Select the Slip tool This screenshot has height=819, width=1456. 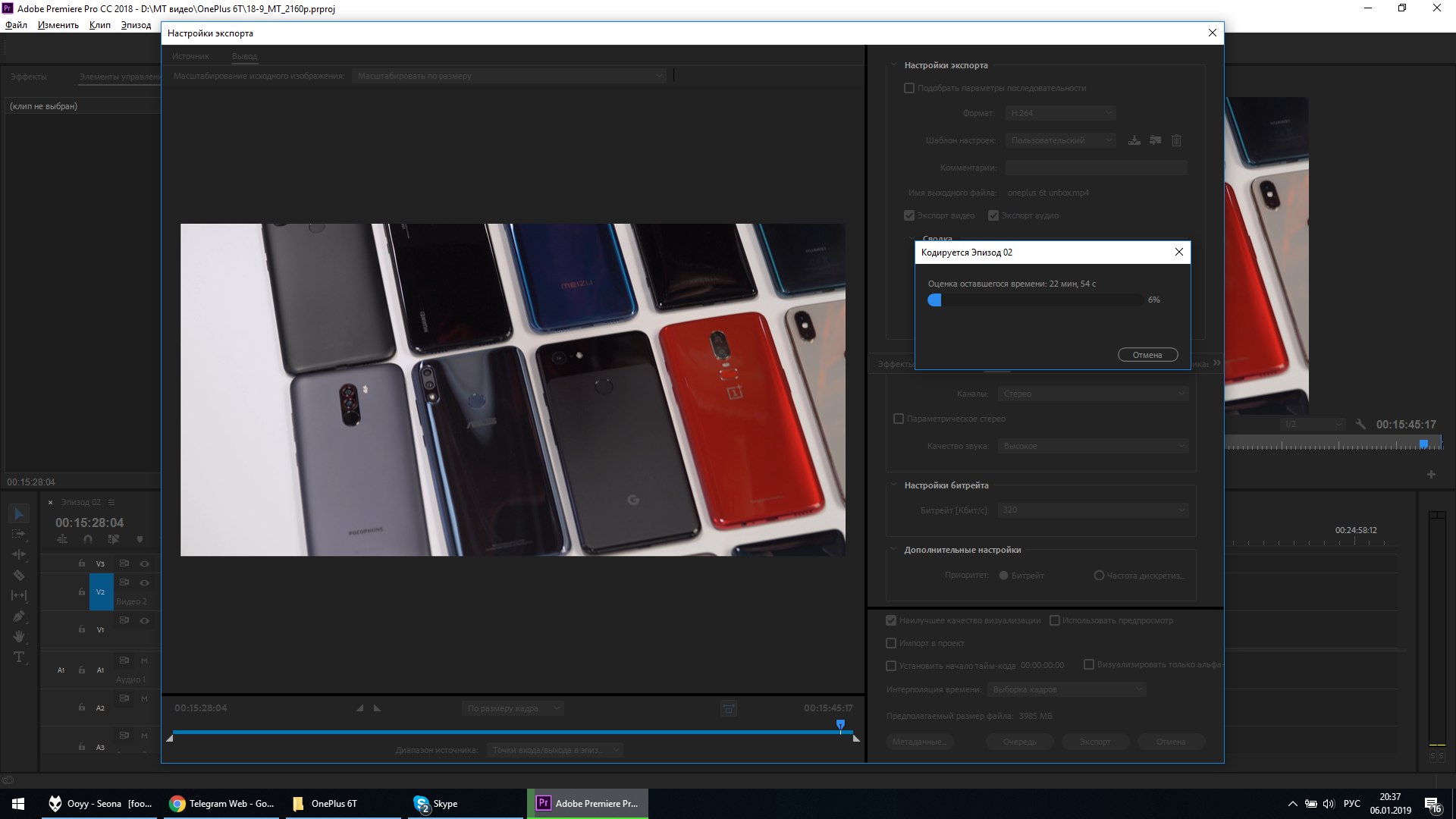point(19,596)
